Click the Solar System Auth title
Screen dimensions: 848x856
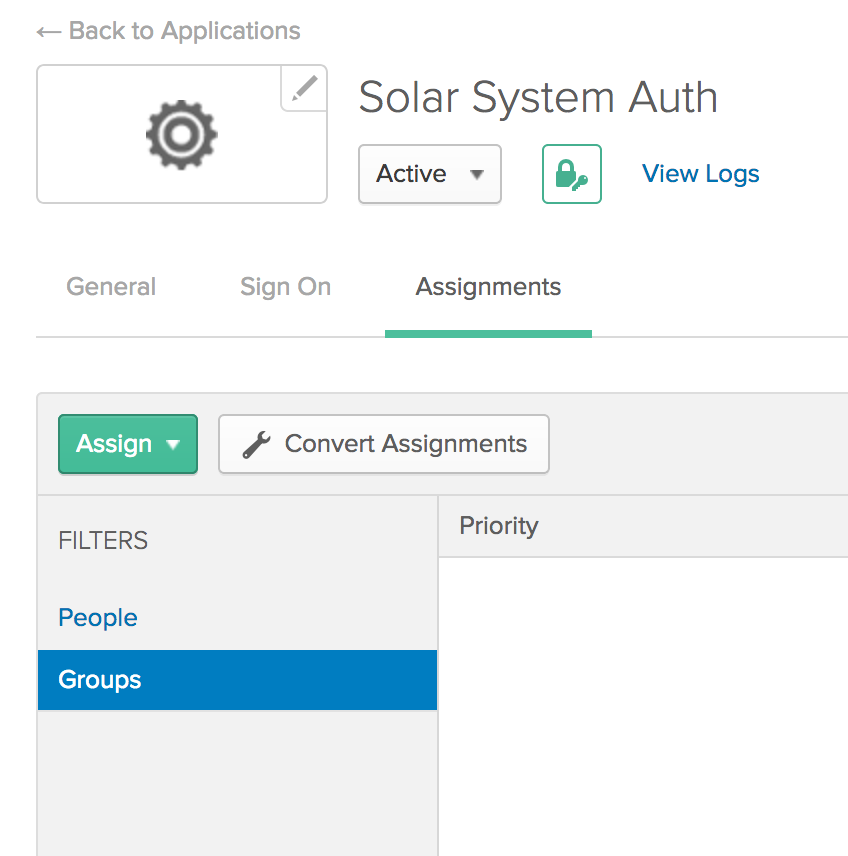[538, 98]
